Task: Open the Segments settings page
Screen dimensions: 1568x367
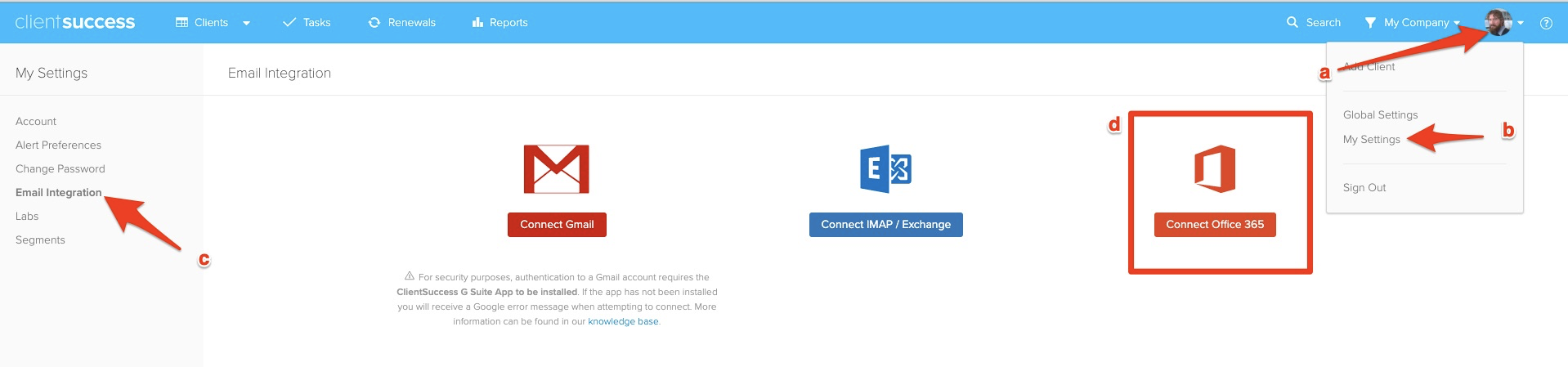Action: (x=40, y=239)
